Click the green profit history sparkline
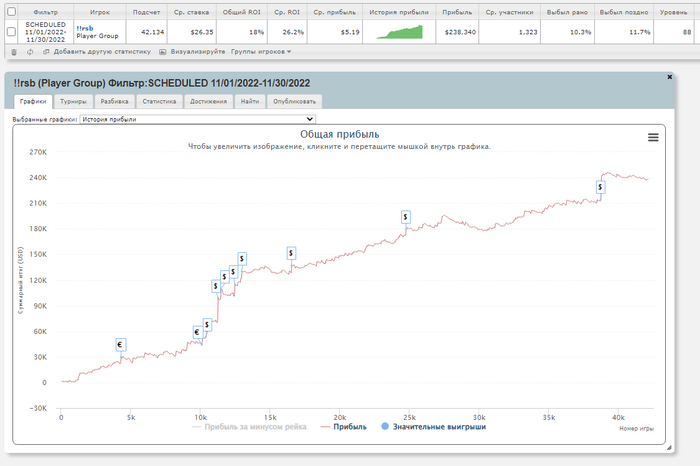 (400, 32)
